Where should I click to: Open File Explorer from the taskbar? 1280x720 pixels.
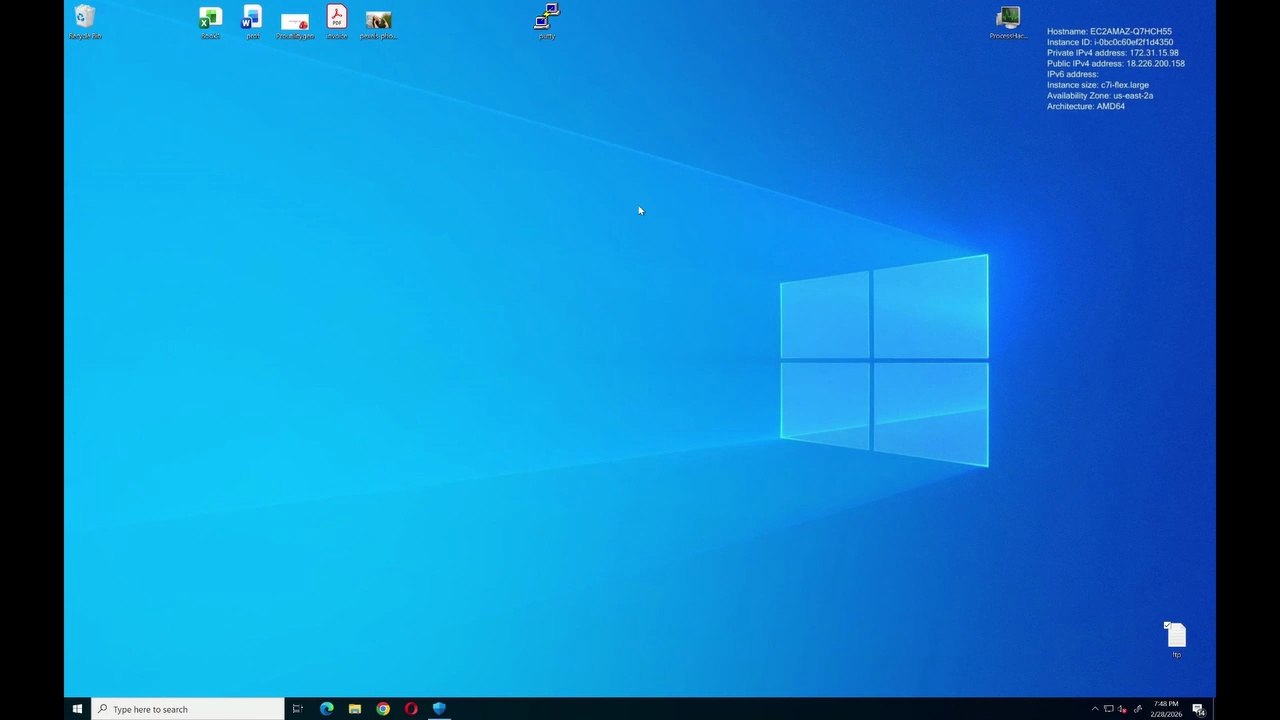pos(354,709)
